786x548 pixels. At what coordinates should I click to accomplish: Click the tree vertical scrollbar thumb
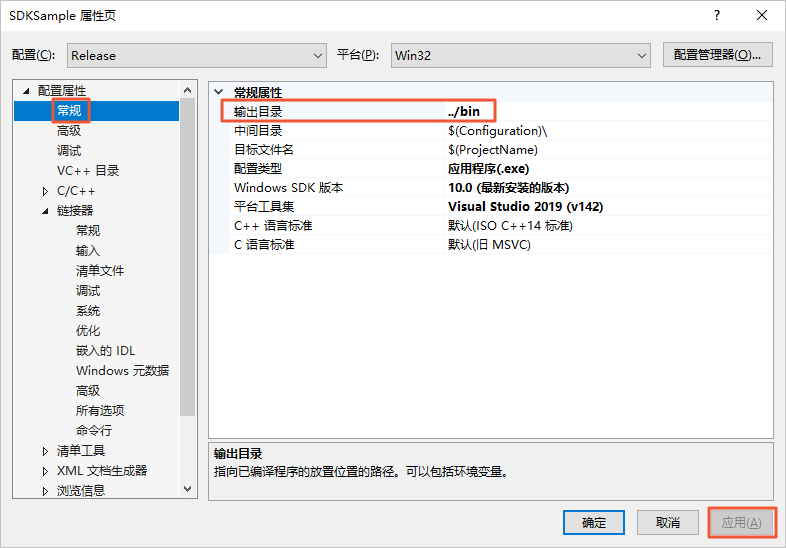click(187, 257)
